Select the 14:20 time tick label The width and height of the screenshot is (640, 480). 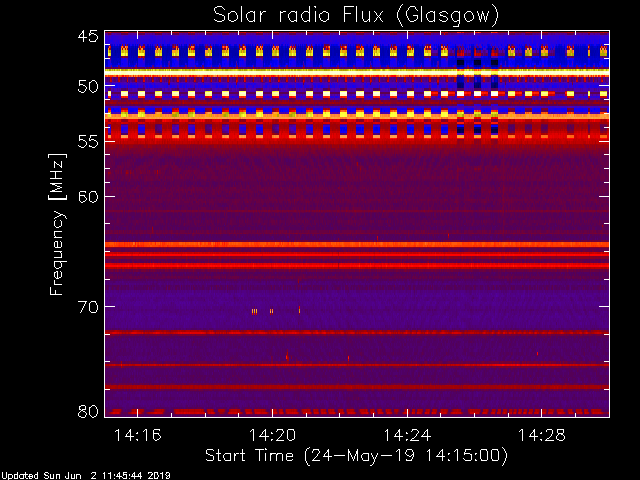coord(272,435)
